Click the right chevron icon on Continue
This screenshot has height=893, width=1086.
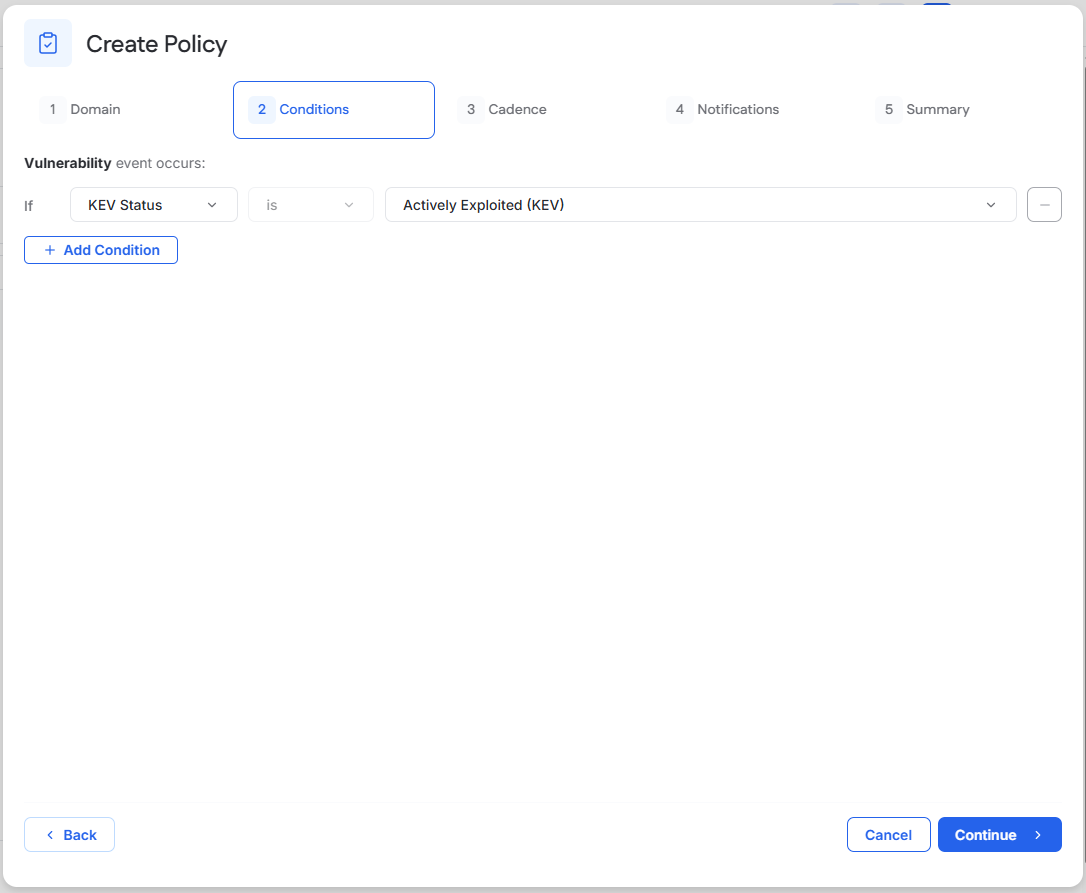pos(1038,835)
